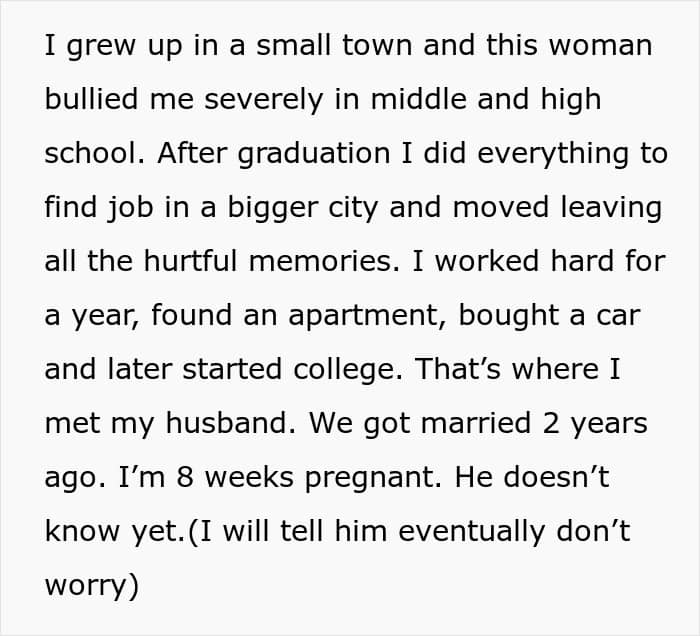Click the final word "worry)"
The width and height of the screenshot is (700, 636).
point(91,586)
